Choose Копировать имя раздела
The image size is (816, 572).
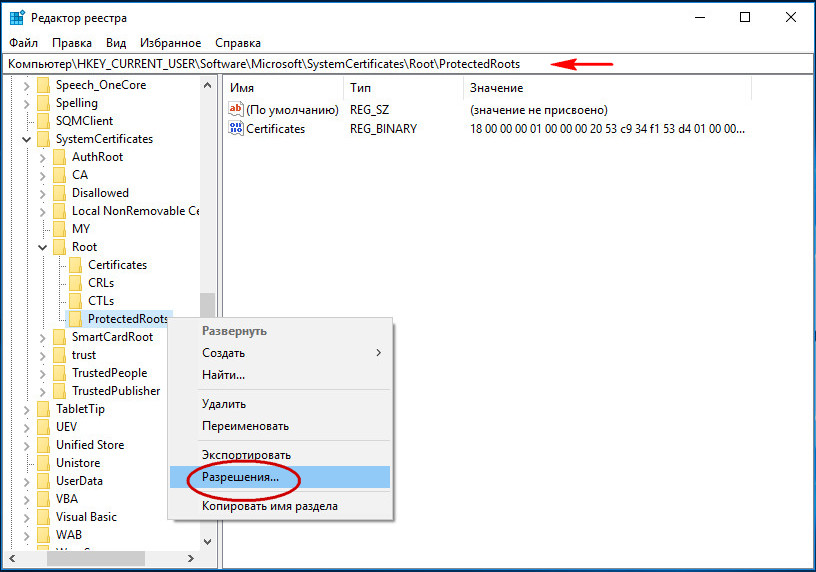[280, 506]
